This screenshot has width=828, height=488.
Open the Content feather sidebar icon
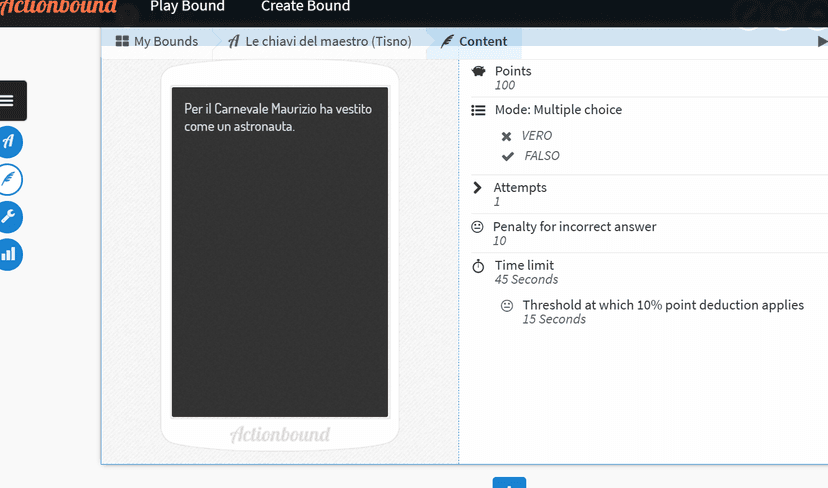[x=9, y=179]
